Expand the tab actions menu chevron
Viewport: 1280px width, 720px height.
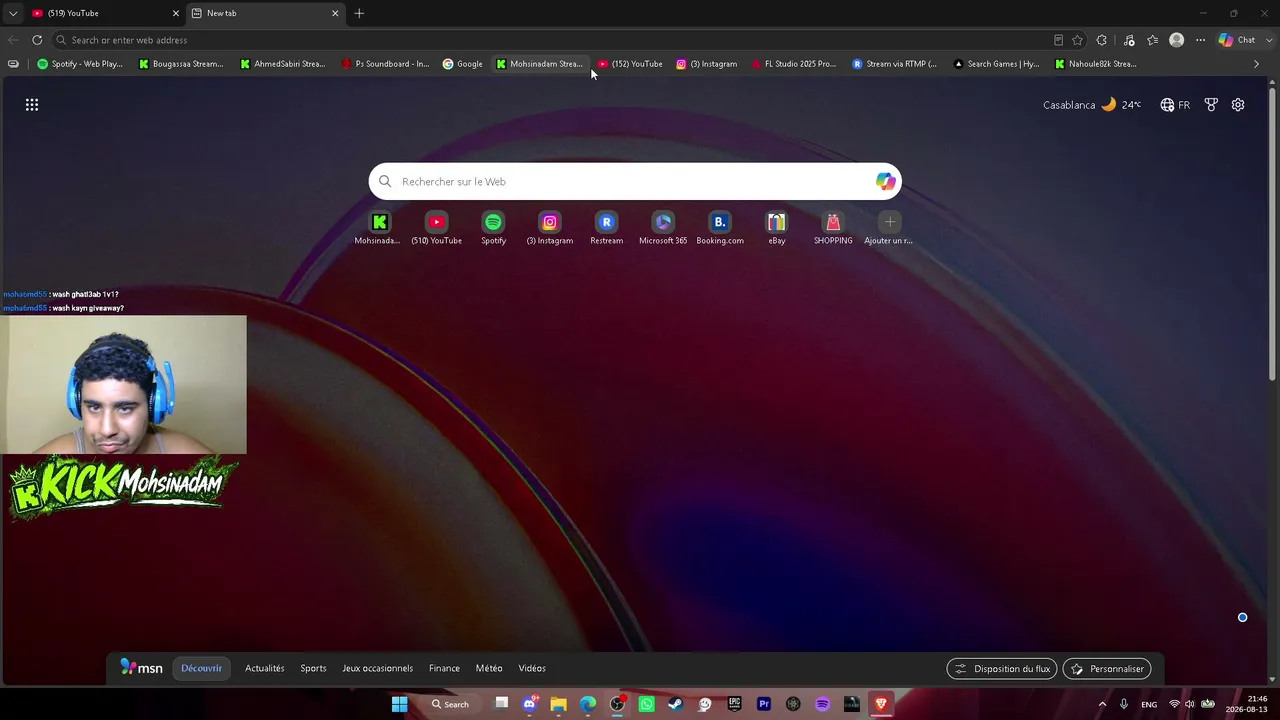[x=12, y=13]
